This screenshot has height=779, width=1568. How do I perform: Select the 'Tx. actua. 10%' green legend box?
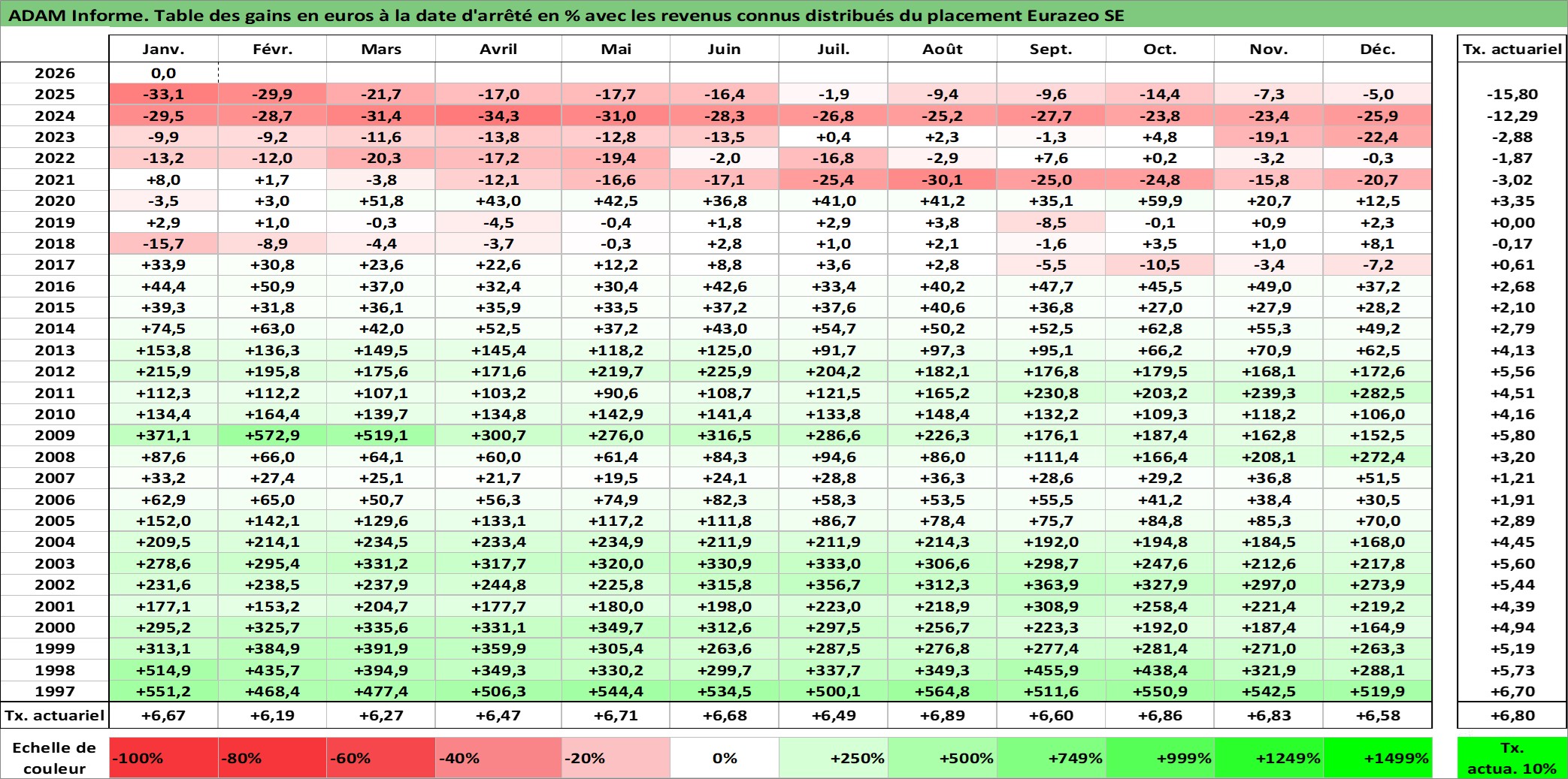pos(1512,758)
